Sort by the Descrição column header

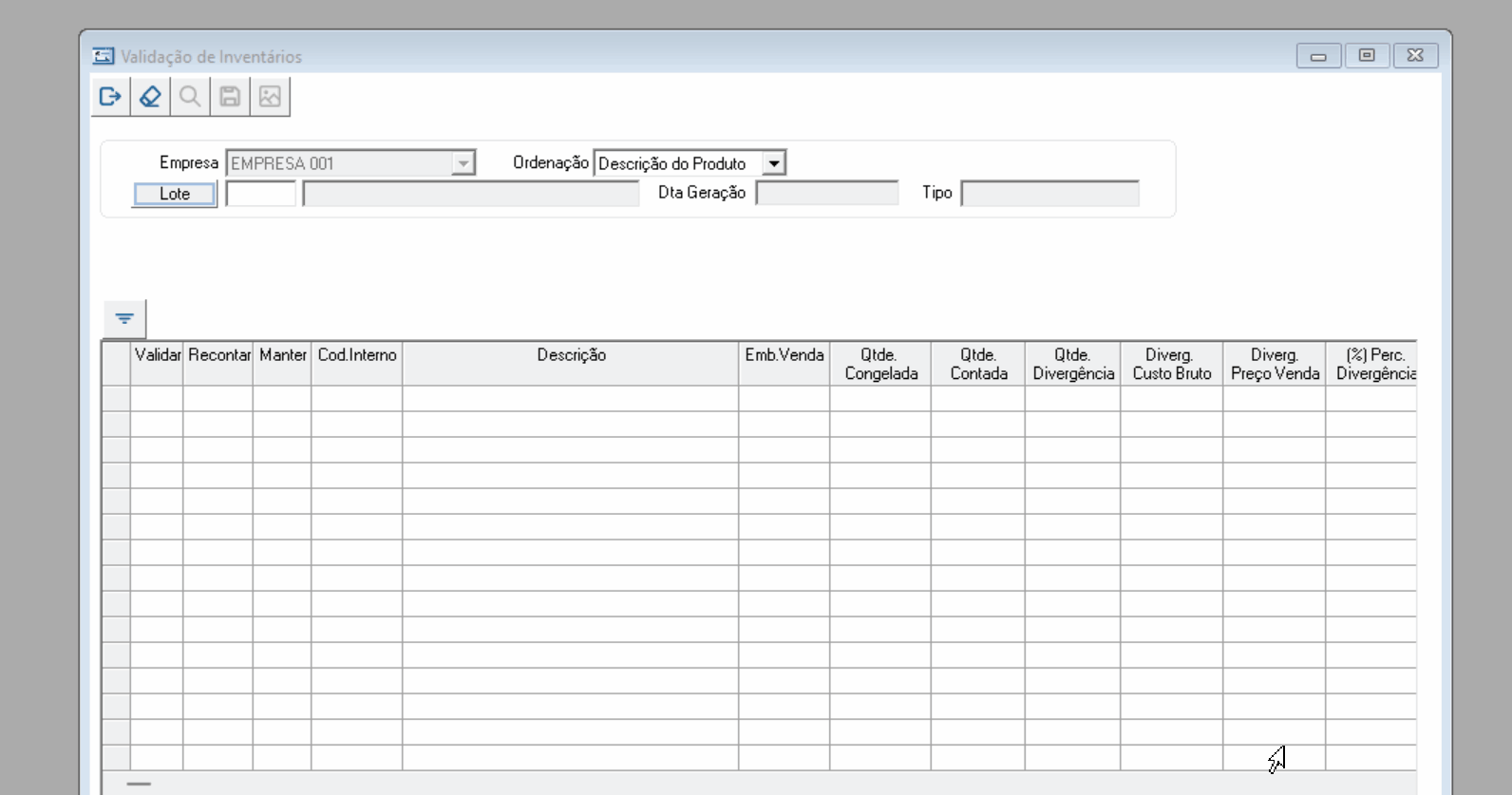[x=571, y=364]
